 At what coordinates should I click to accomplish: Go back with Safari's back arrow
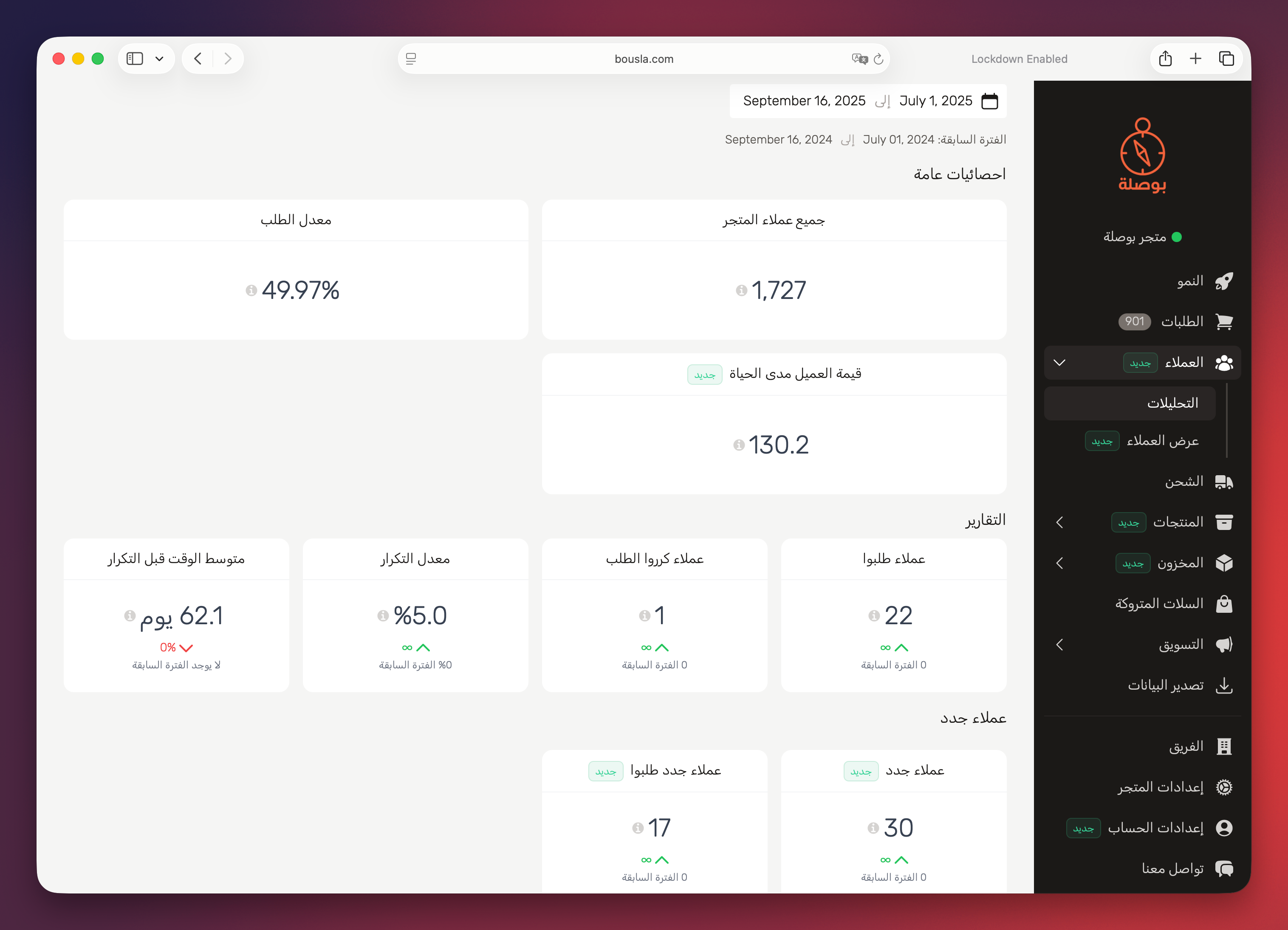[x=198, y=59]
